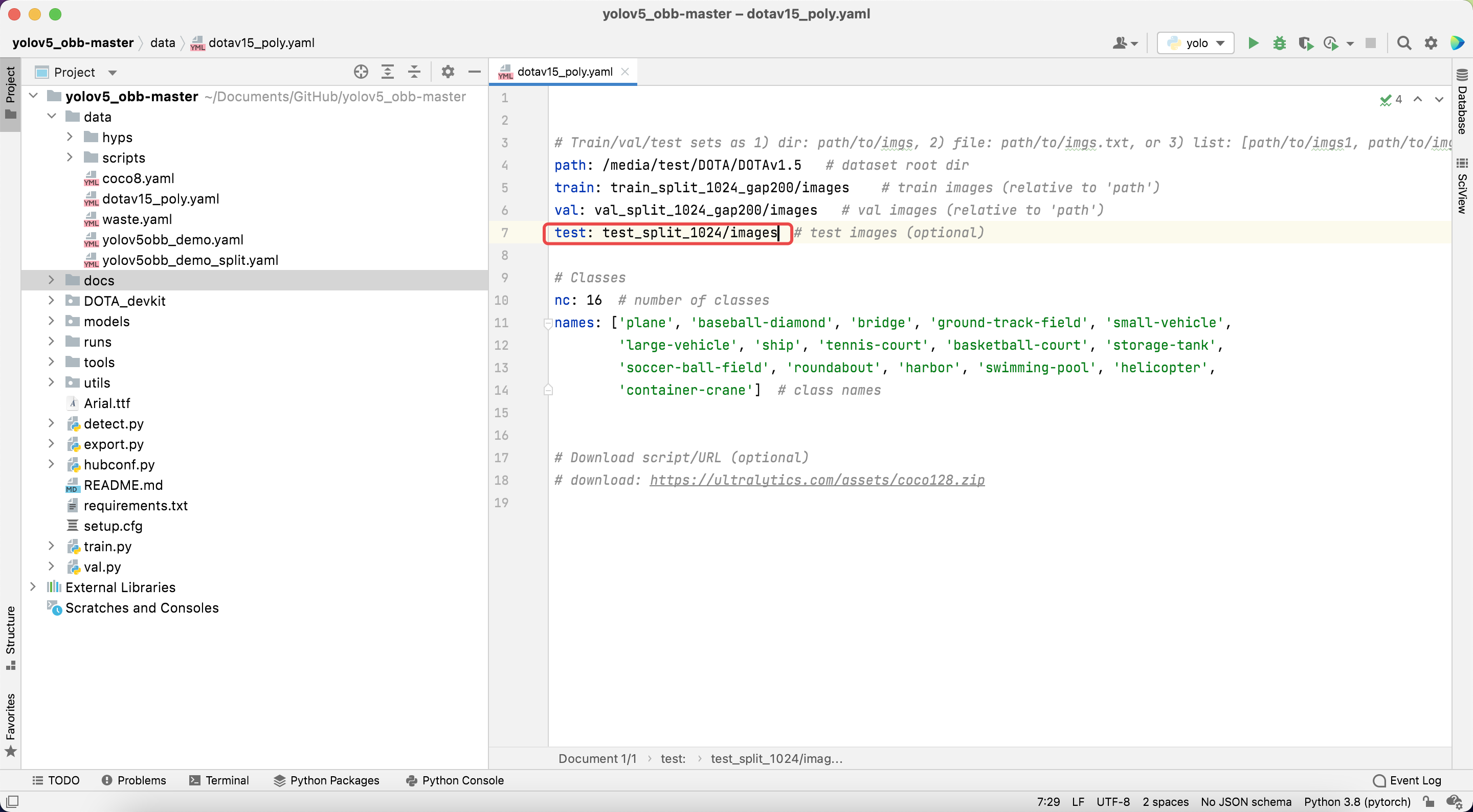Viewport: 1473px width, 812px height.
Task: Click the data breadcrumb at the top
Action: tap(163, 42)
